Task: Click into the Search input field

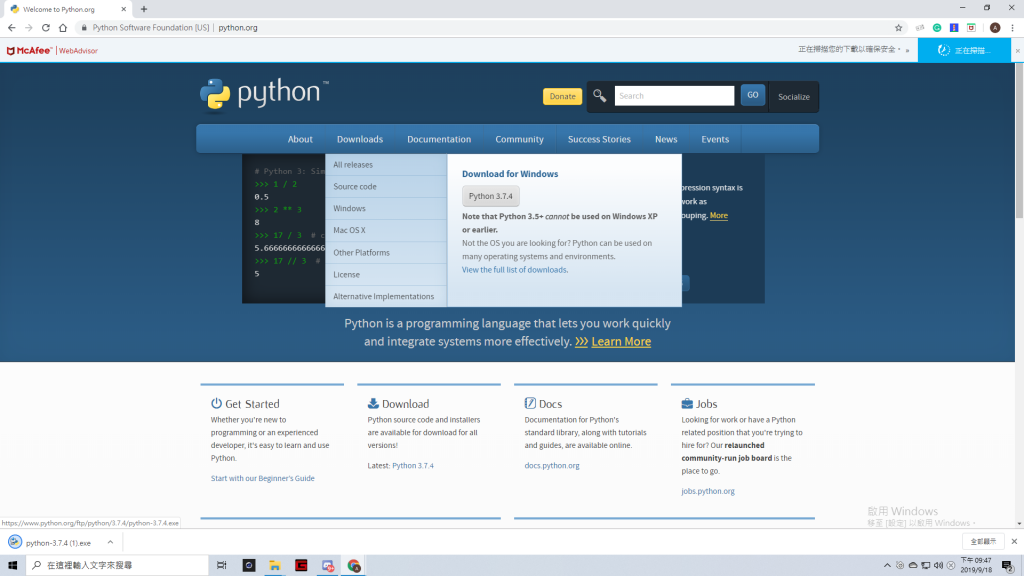Action: 674,95
